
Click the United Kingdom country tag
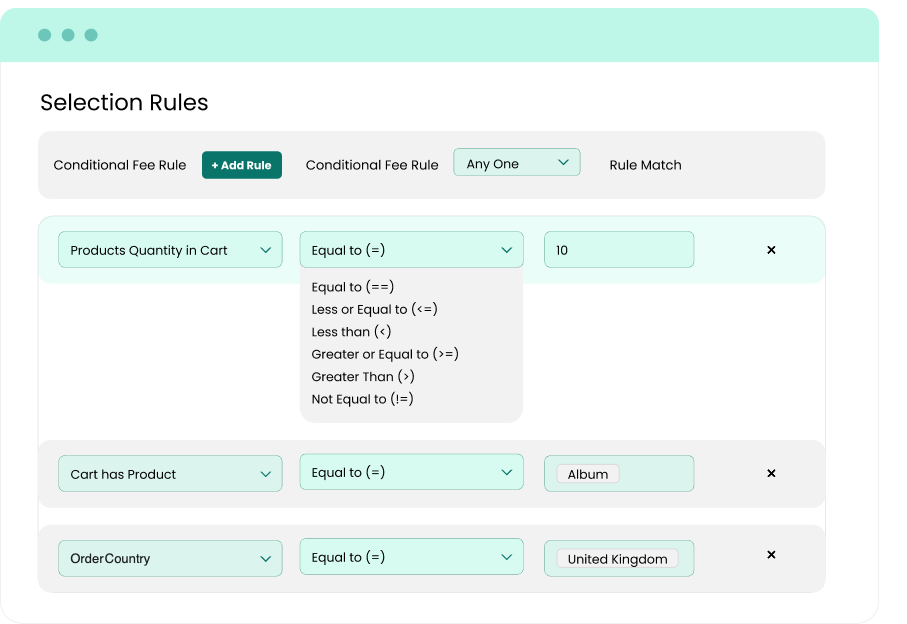point(617,559)
